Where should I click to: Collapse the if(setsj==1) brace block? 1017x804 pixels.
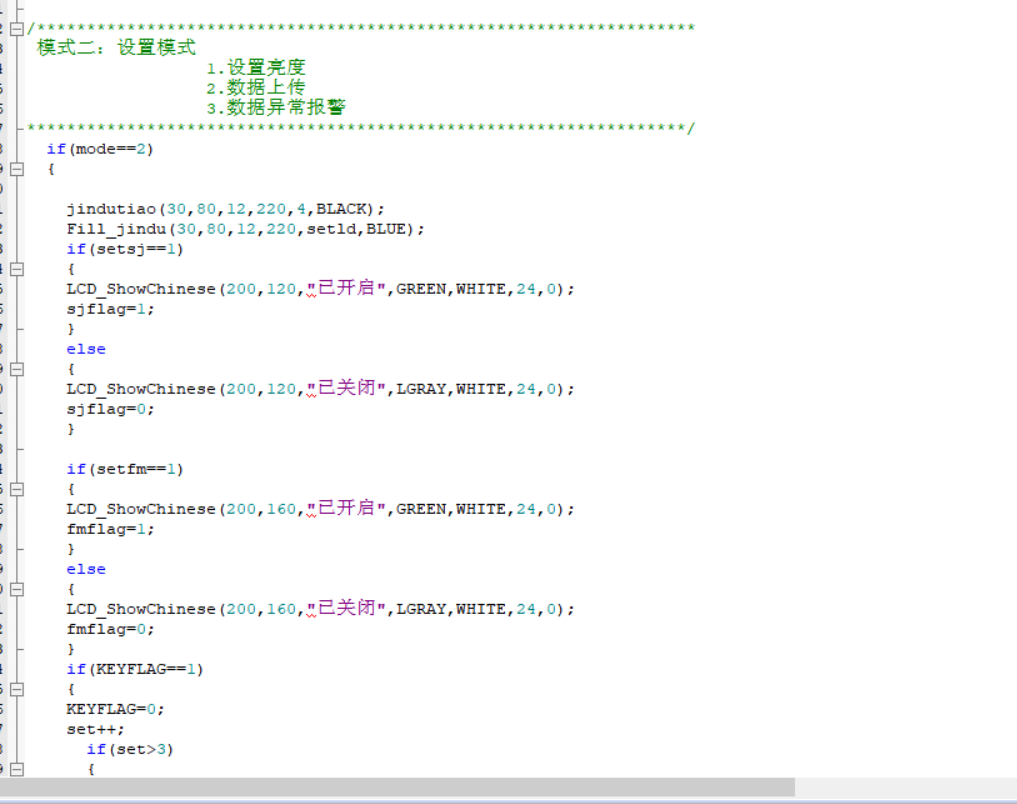16,269
